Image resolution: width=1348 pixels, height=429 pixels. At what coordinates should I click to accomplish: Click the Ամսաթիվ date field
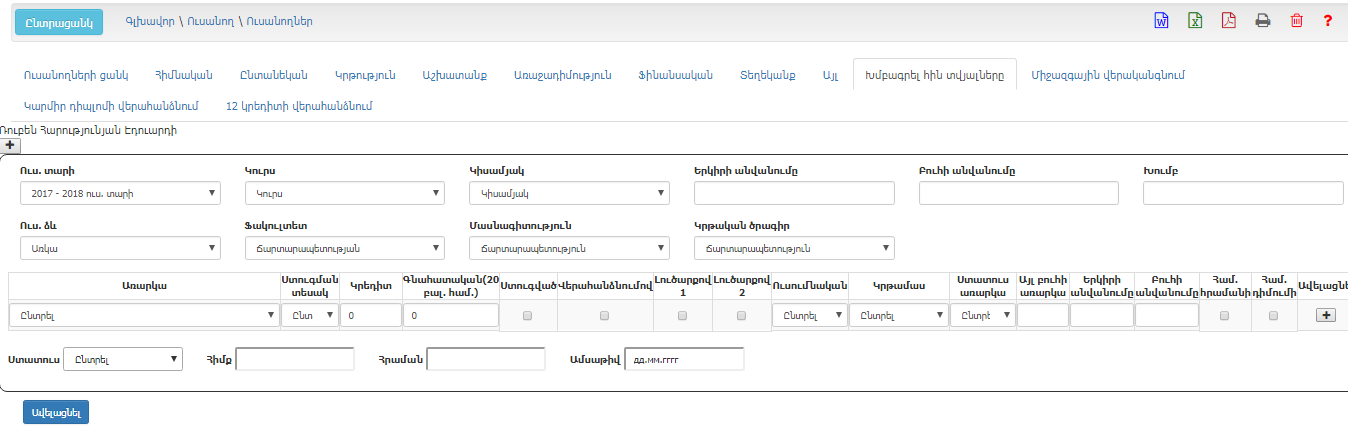(x=684, y=359)
